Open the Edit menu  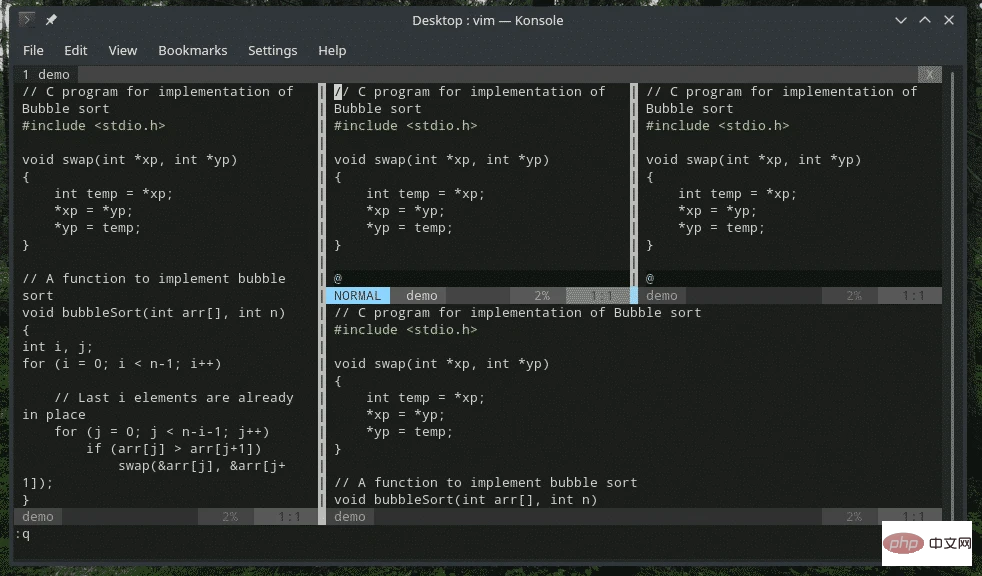pyautogui.click(x=76, y=50)
